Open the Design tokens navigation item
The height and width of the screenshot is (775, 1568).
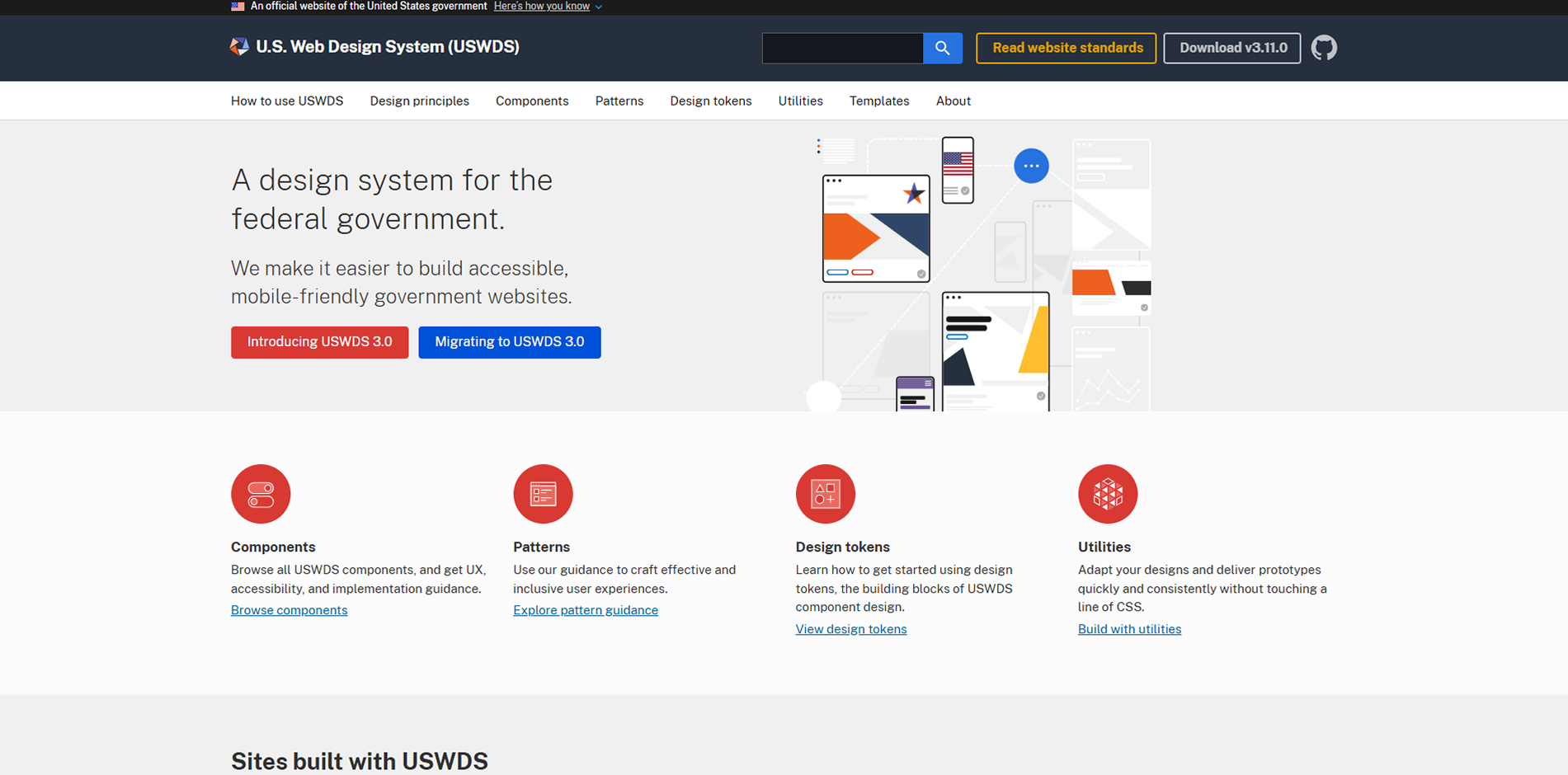[x=710, y=101]
